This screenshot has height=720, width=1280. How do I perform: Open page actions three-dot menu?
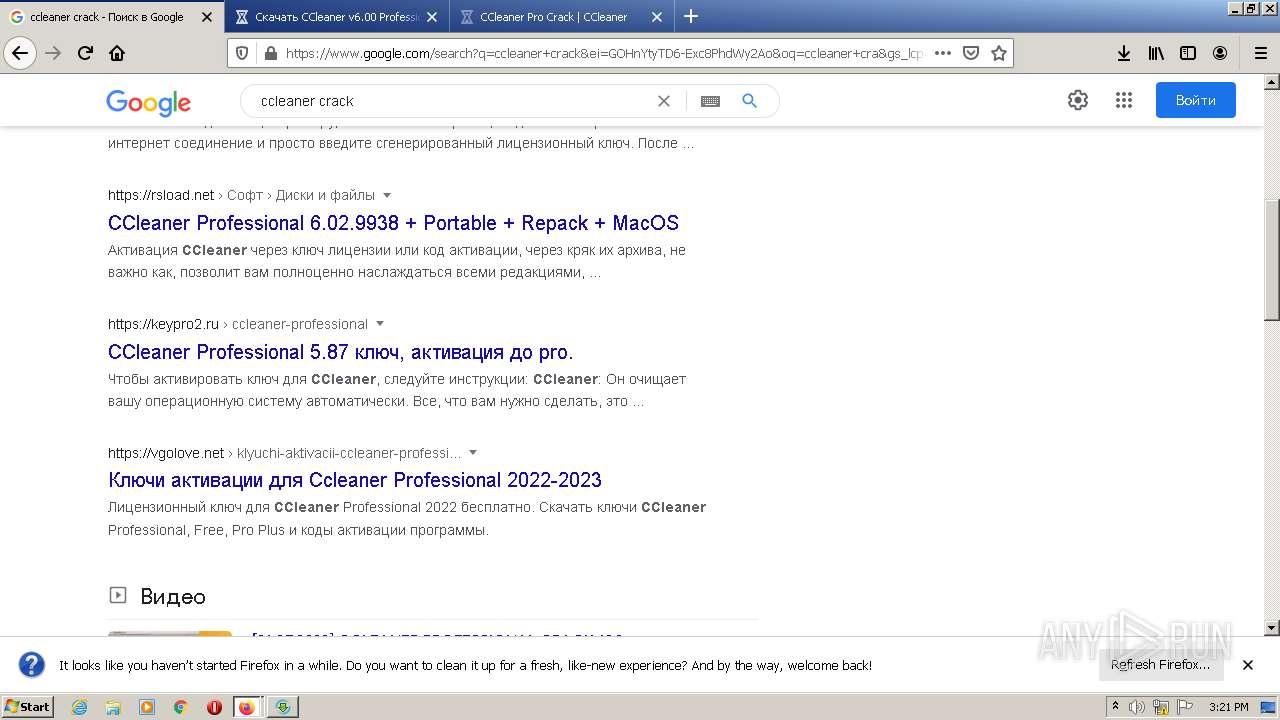(942, 53)
